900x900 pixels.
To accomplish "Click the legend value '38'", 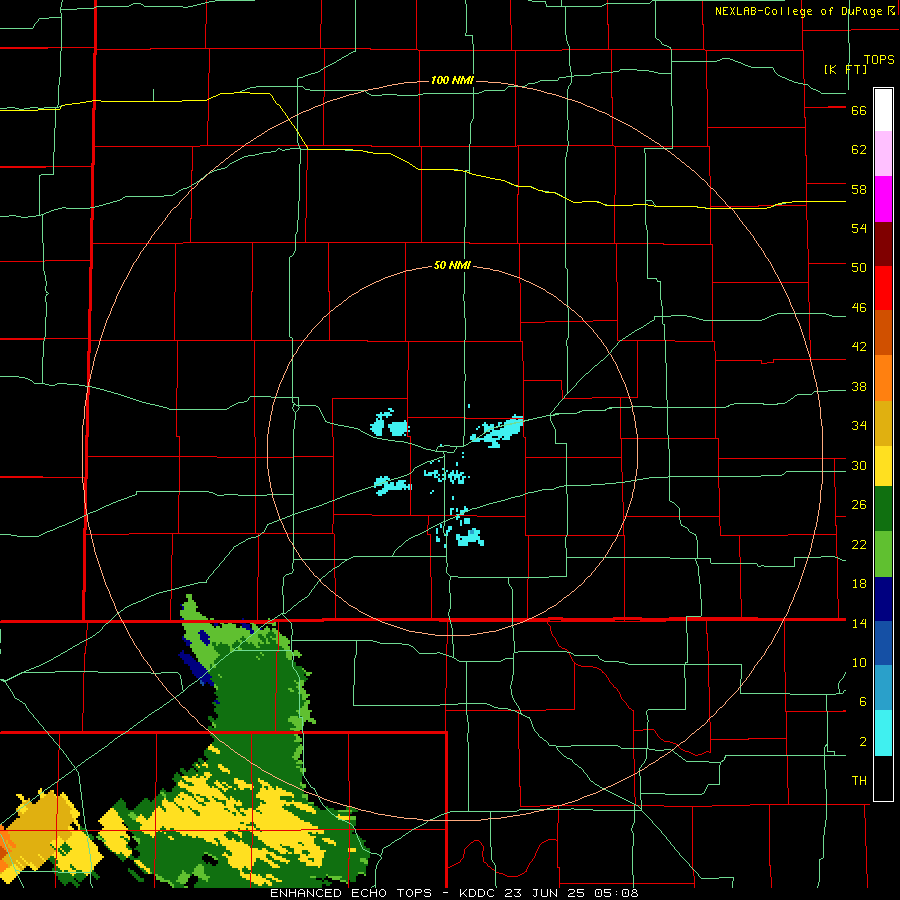I will click(x=859, y=387).
